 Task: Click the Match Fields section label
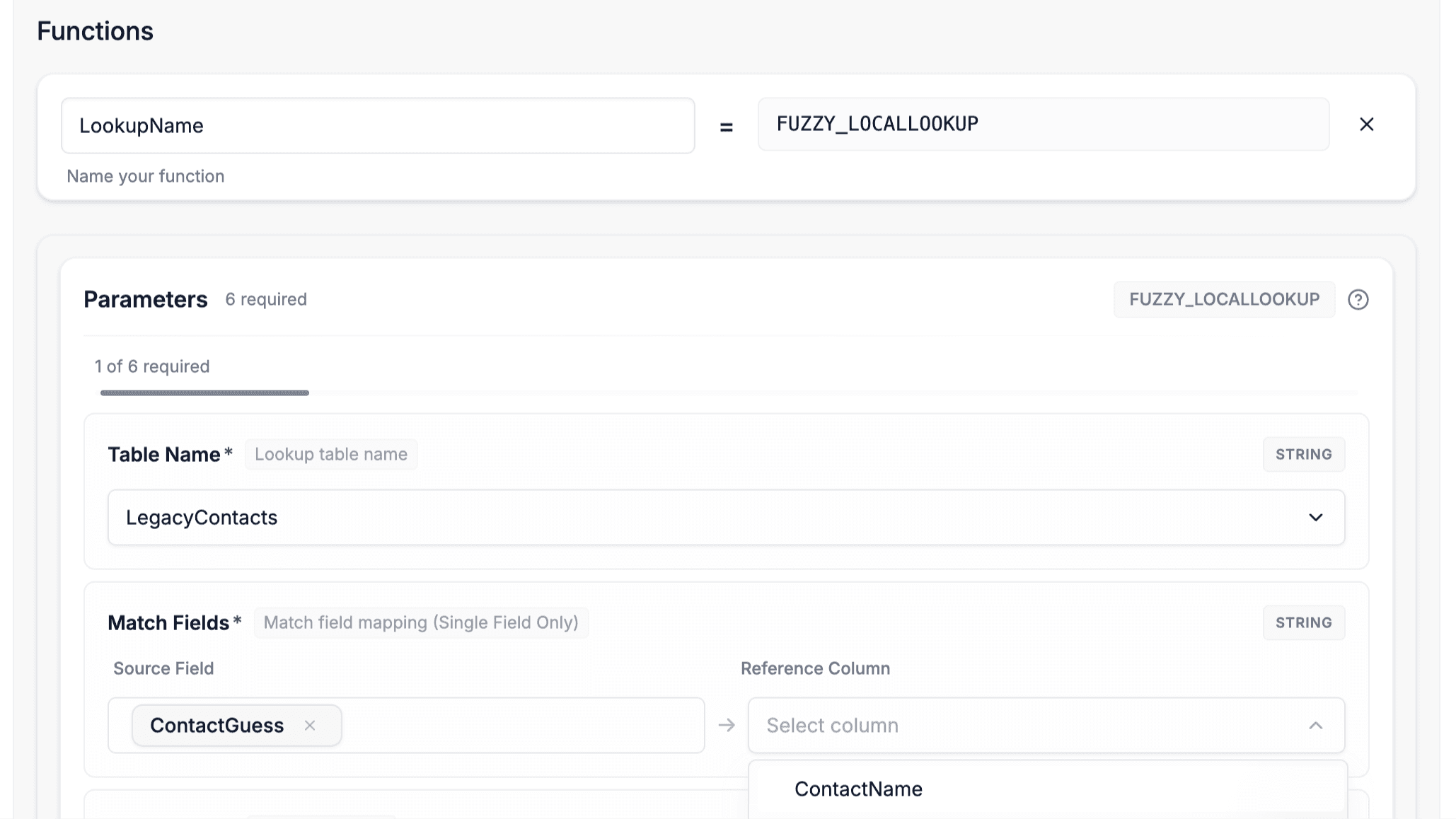(x=168, y=622)
